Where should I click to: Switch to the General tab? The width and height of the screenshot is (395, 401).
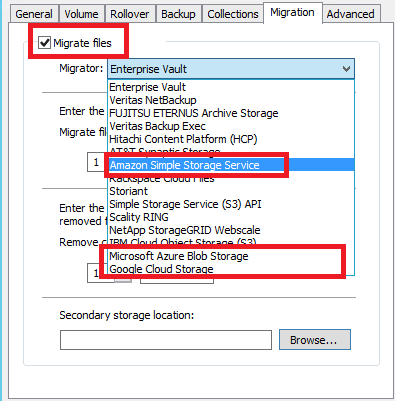click(x=34, y=14)
